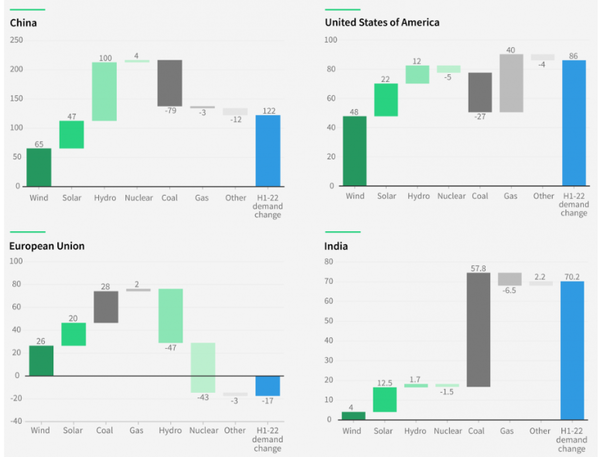The height and width of the screenshot is (457, 600).
Task: Select United States Solar bar showing 22
Action: point(386,100)
